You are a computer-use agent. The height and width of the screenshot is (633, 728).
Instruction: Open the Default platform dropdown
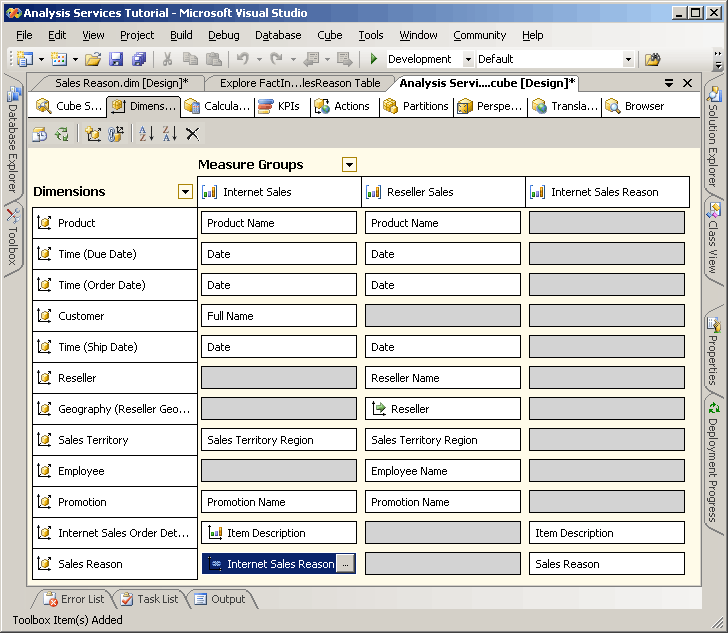pyautogui.click(x=628, y=59)
